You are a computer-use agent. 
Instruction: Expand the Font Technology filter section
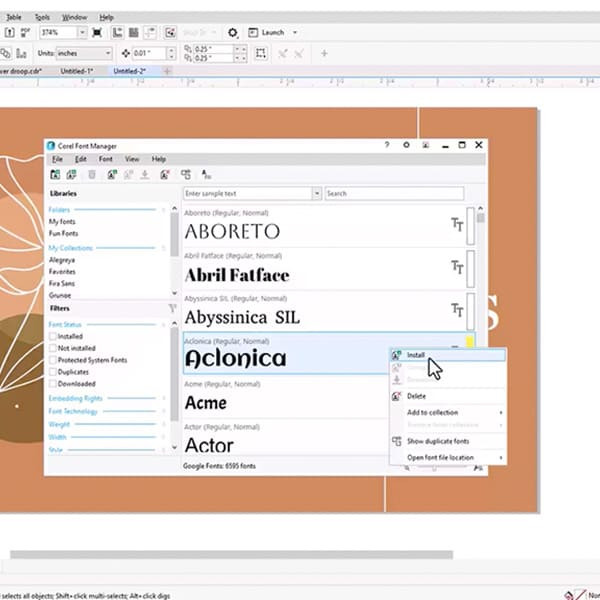pyautogui.click(x=164, y=411)
